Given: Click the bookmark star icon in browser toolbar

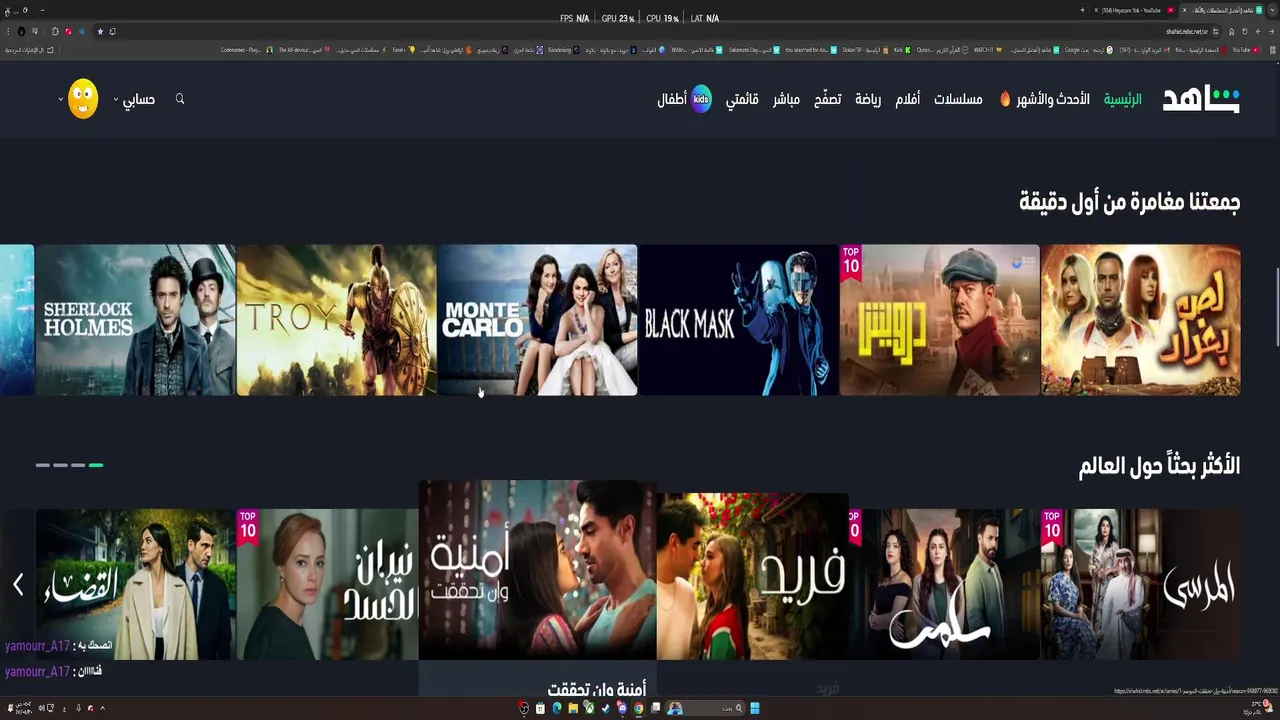Looking at the screenshot, I should 100,31.
